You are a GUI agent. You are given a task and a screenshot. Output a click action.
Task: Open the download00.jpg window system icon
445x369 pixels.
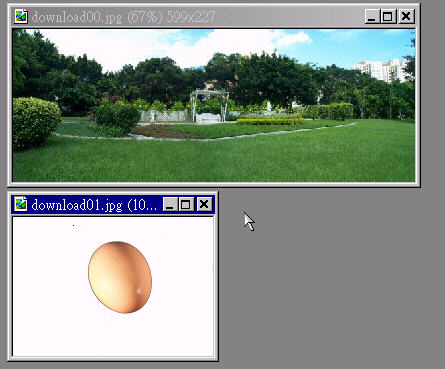pos(21,16)
